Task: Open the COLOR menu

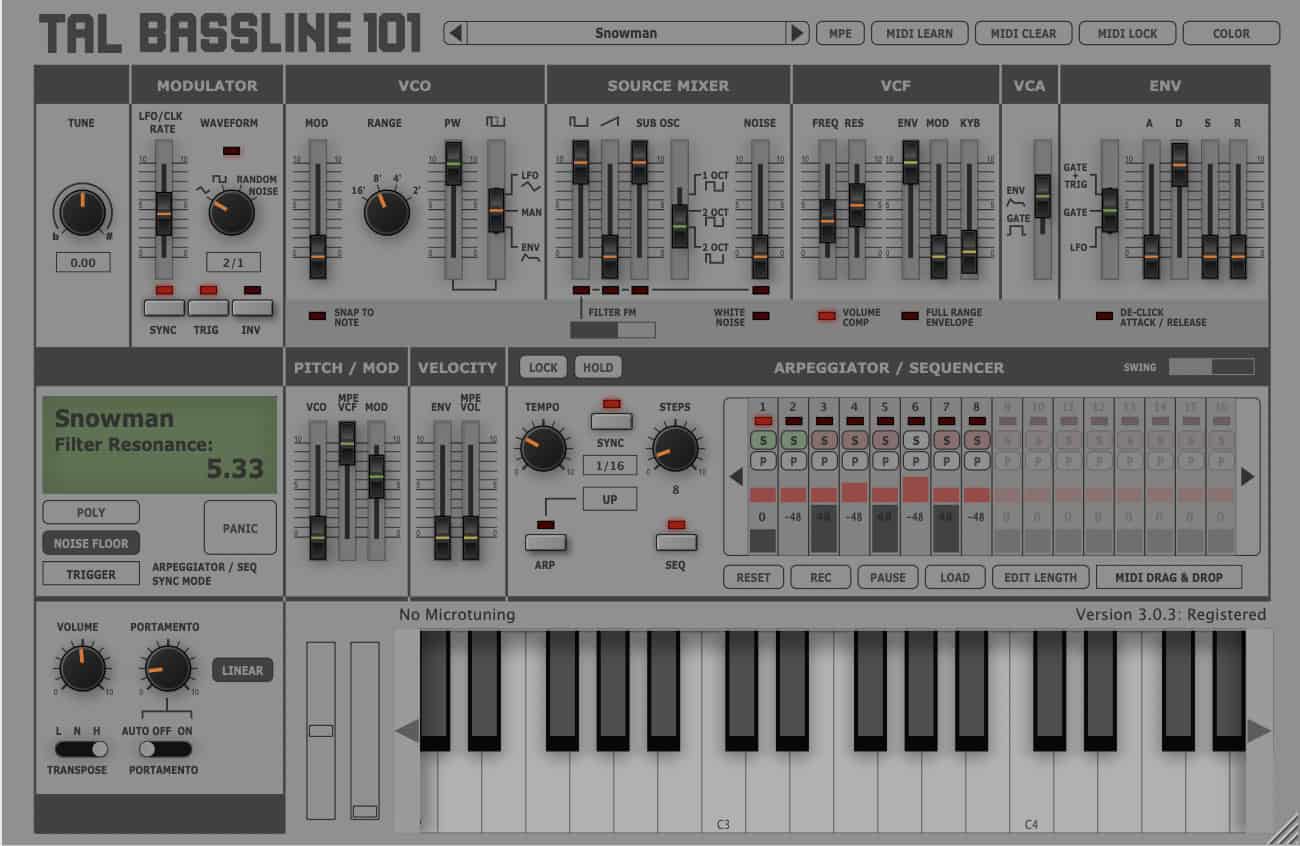Action: click(1231, 33)
